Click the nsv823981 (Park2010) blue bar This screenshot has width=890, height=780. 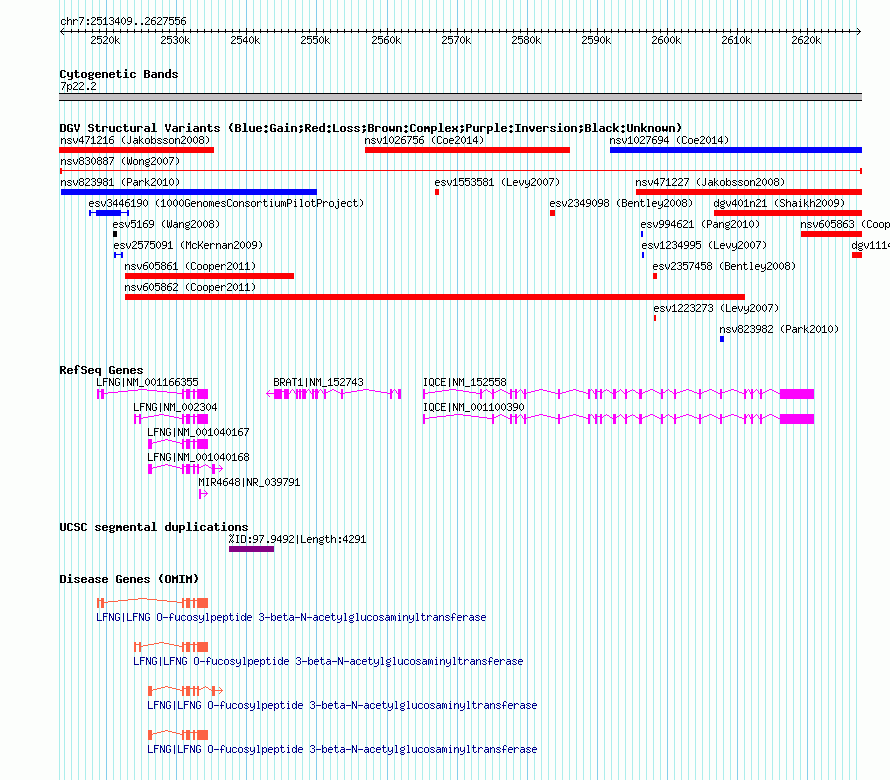point(188,192)
